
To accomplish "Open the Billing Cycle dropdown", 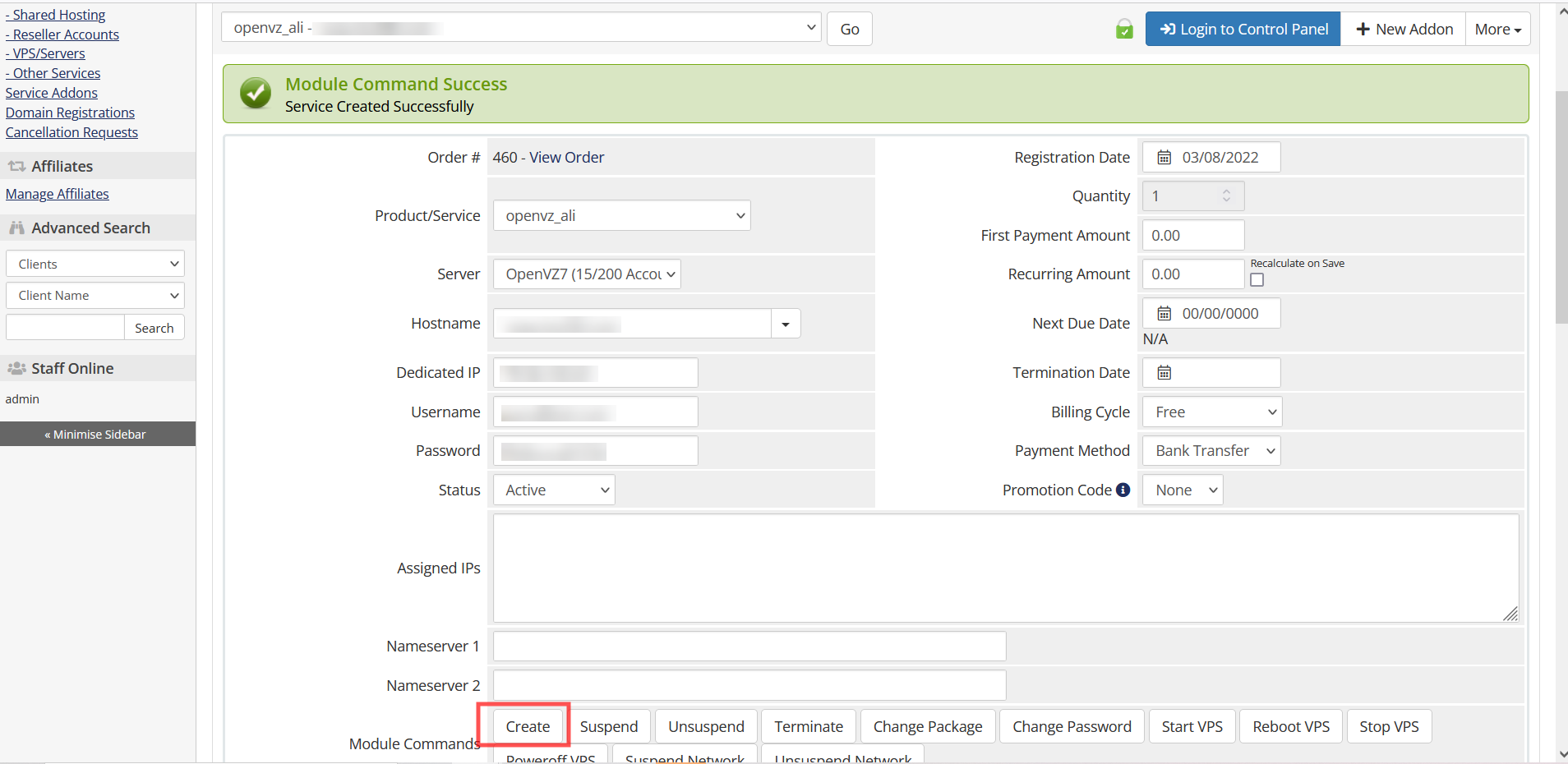I will click(x=1211, y=412).
